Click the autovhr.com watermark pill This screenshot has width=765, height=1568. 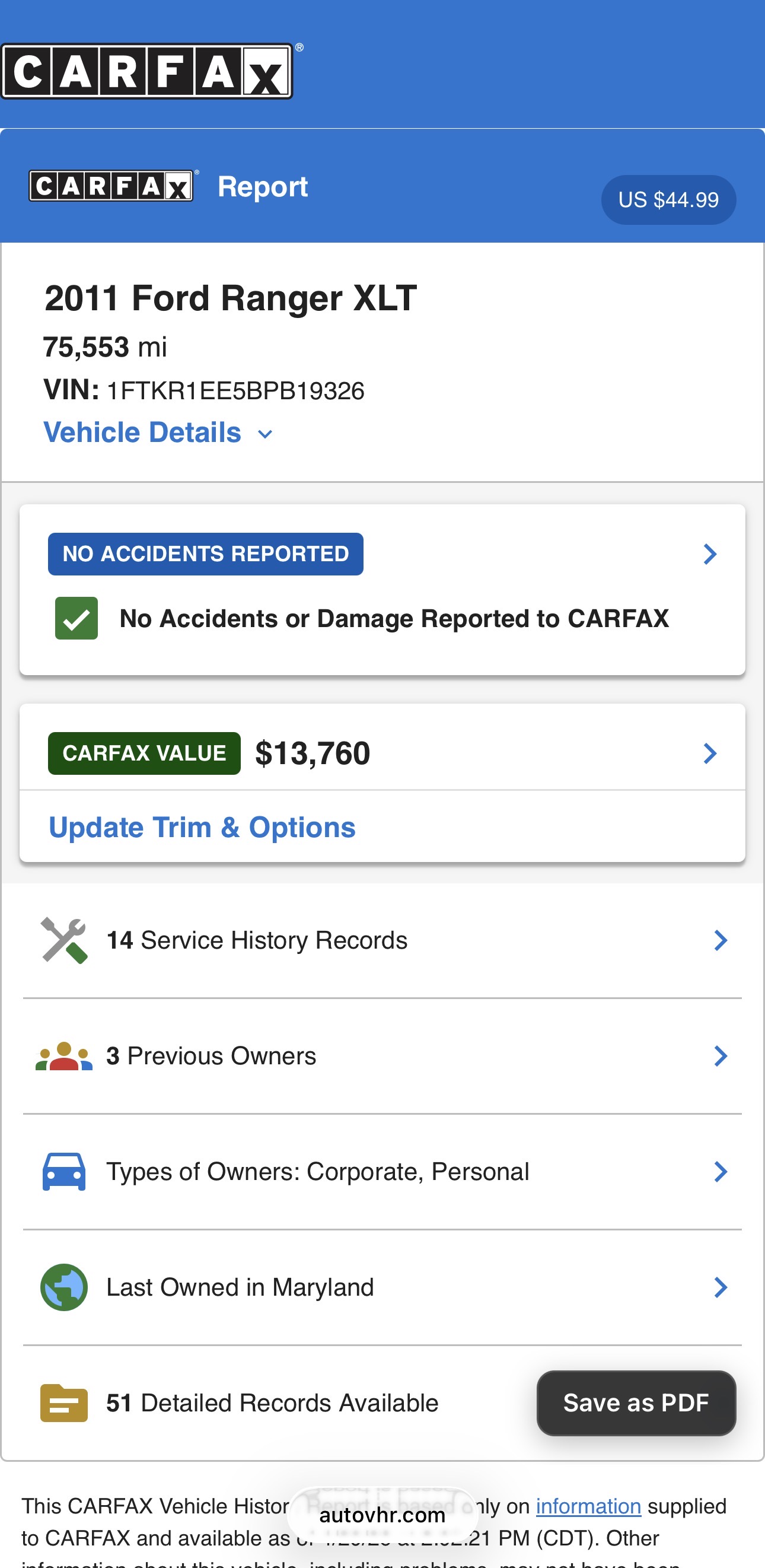[x=382, y=1515]
